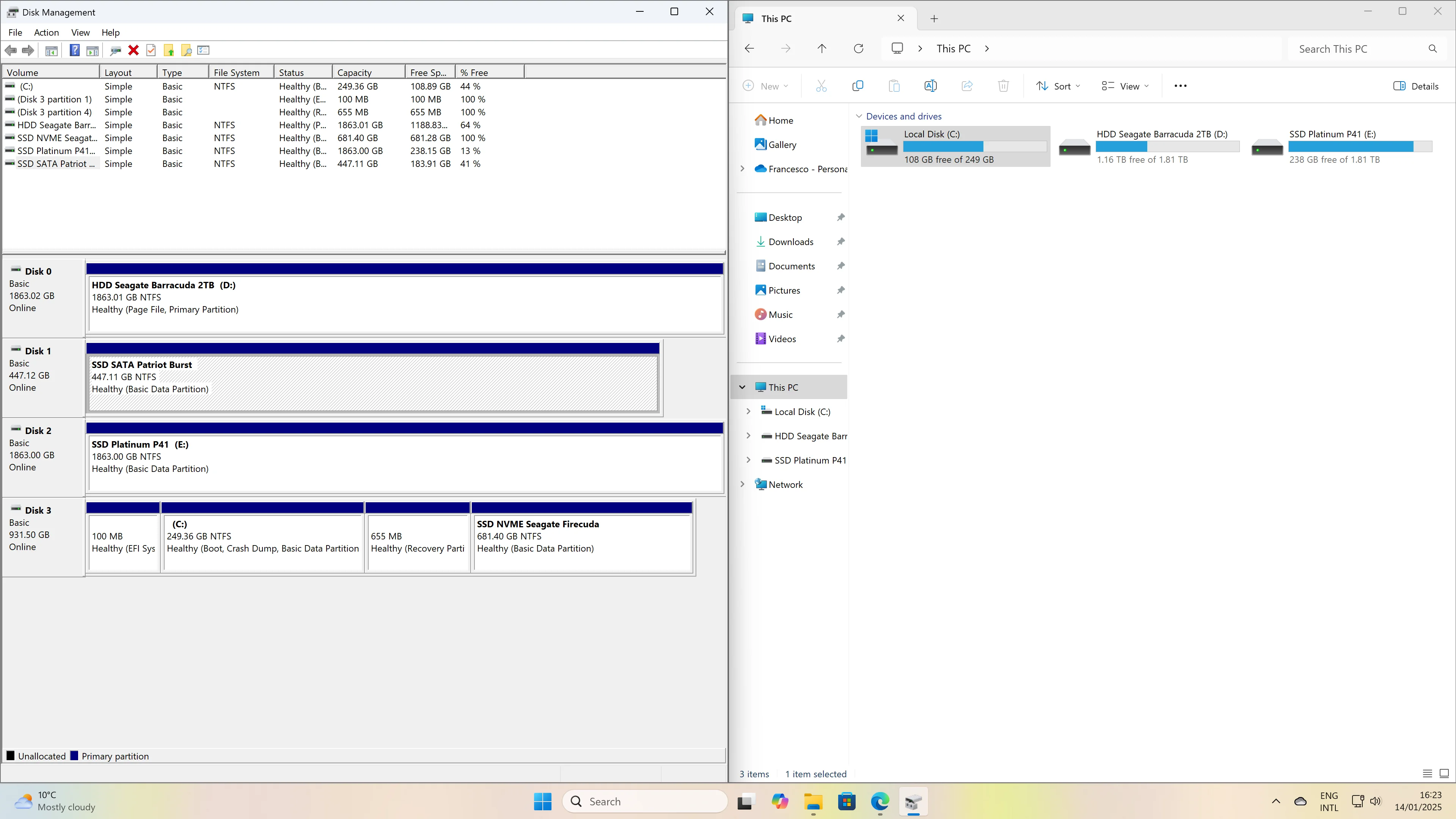Open the See more three-dots menu
This screenshot has width=1456, height=819.
tap(1181, 86)
